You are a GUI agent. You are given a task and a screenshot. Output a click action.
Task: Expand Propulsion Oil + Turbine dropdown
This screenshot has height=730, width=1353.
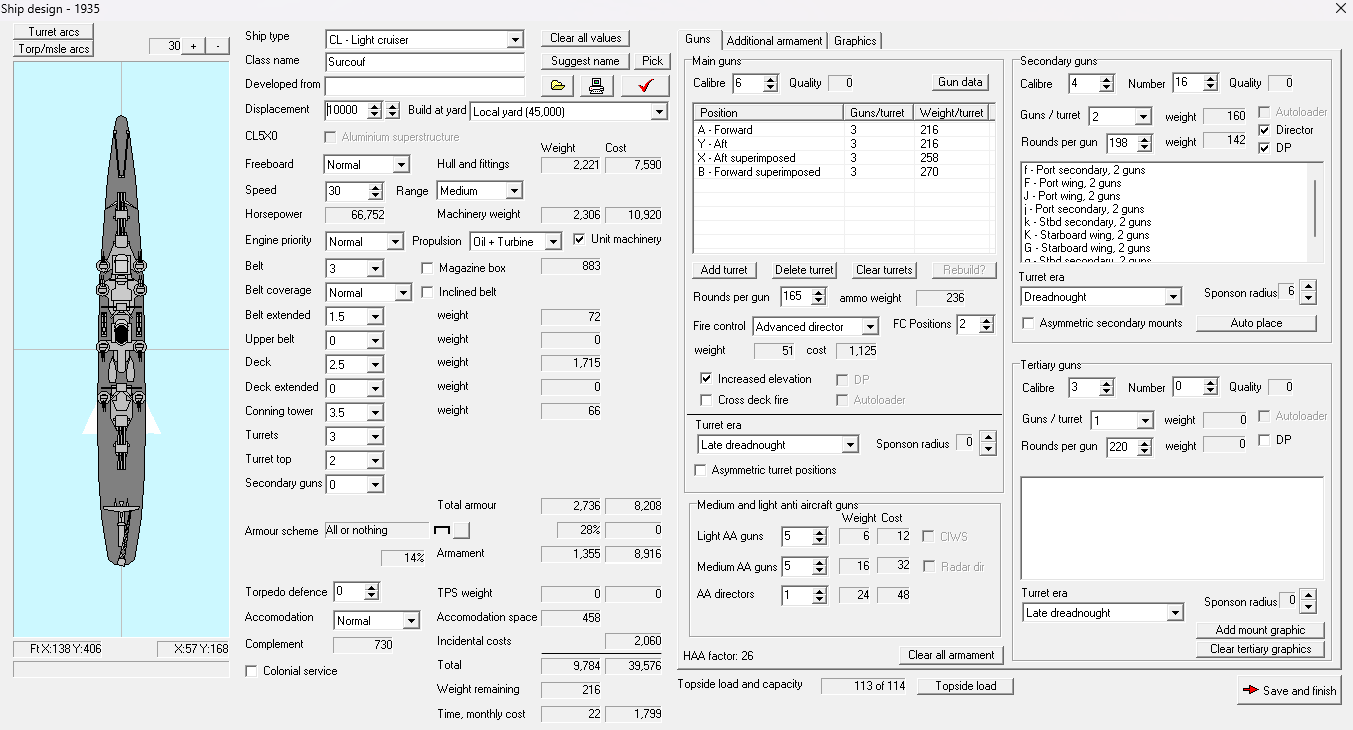coord(553,242)
